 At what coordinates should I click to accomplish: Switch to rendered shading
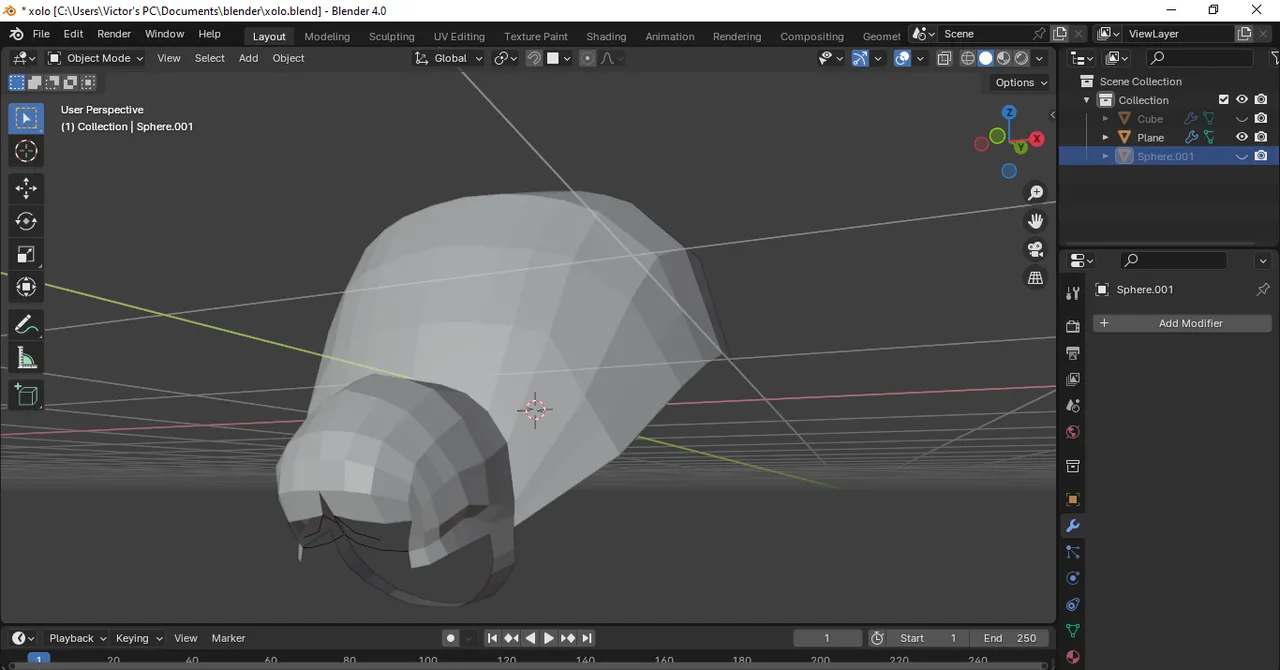1021,58
